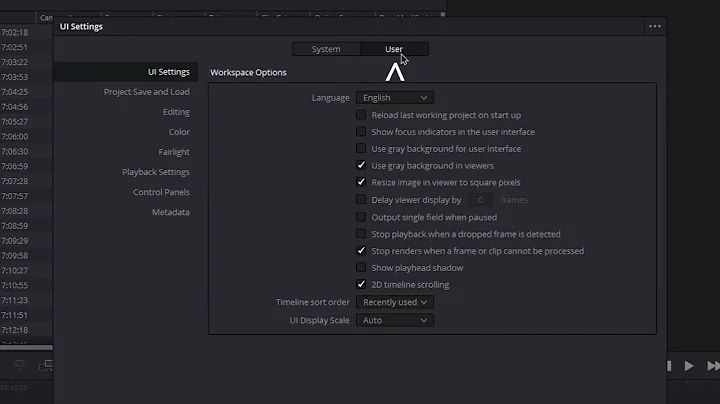
Task: Open the UI Display Scale dropdown
Action: 394,320
